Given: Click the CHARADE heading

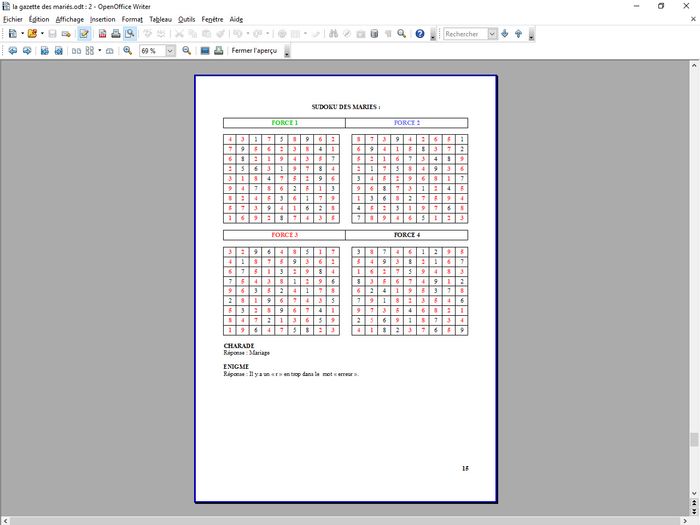Looking at the screenshot, I should coord(239,346).
